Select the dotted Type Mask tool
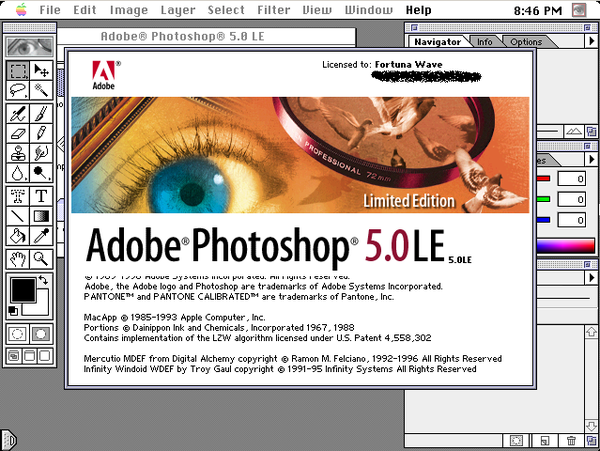600x451 pixels. (18, 196)
